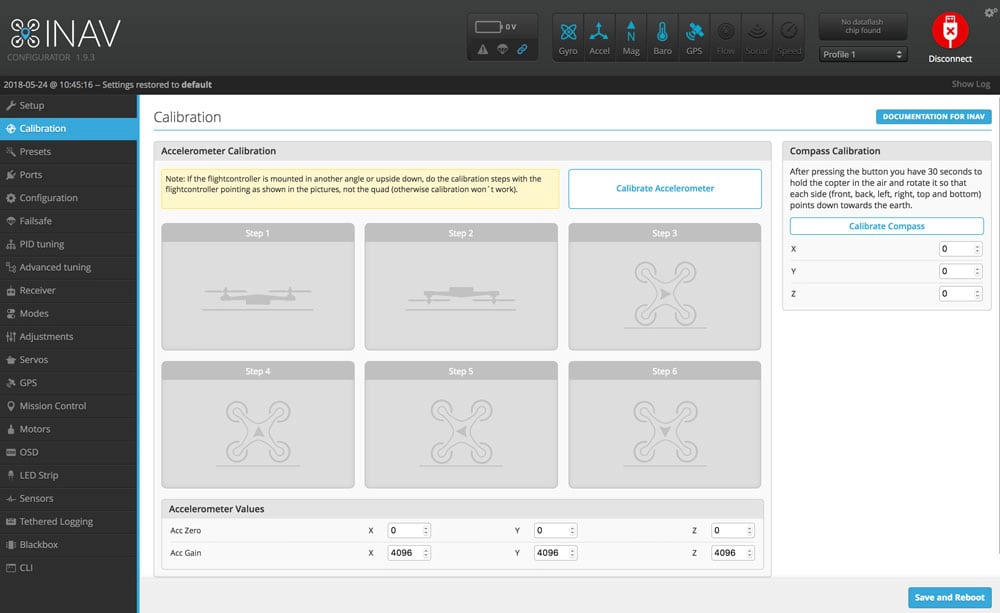Image resolution: width=1000 pixels, height=613 pixels.
Task: Open the Mission Control tab
Action: [x=68, y=406]
